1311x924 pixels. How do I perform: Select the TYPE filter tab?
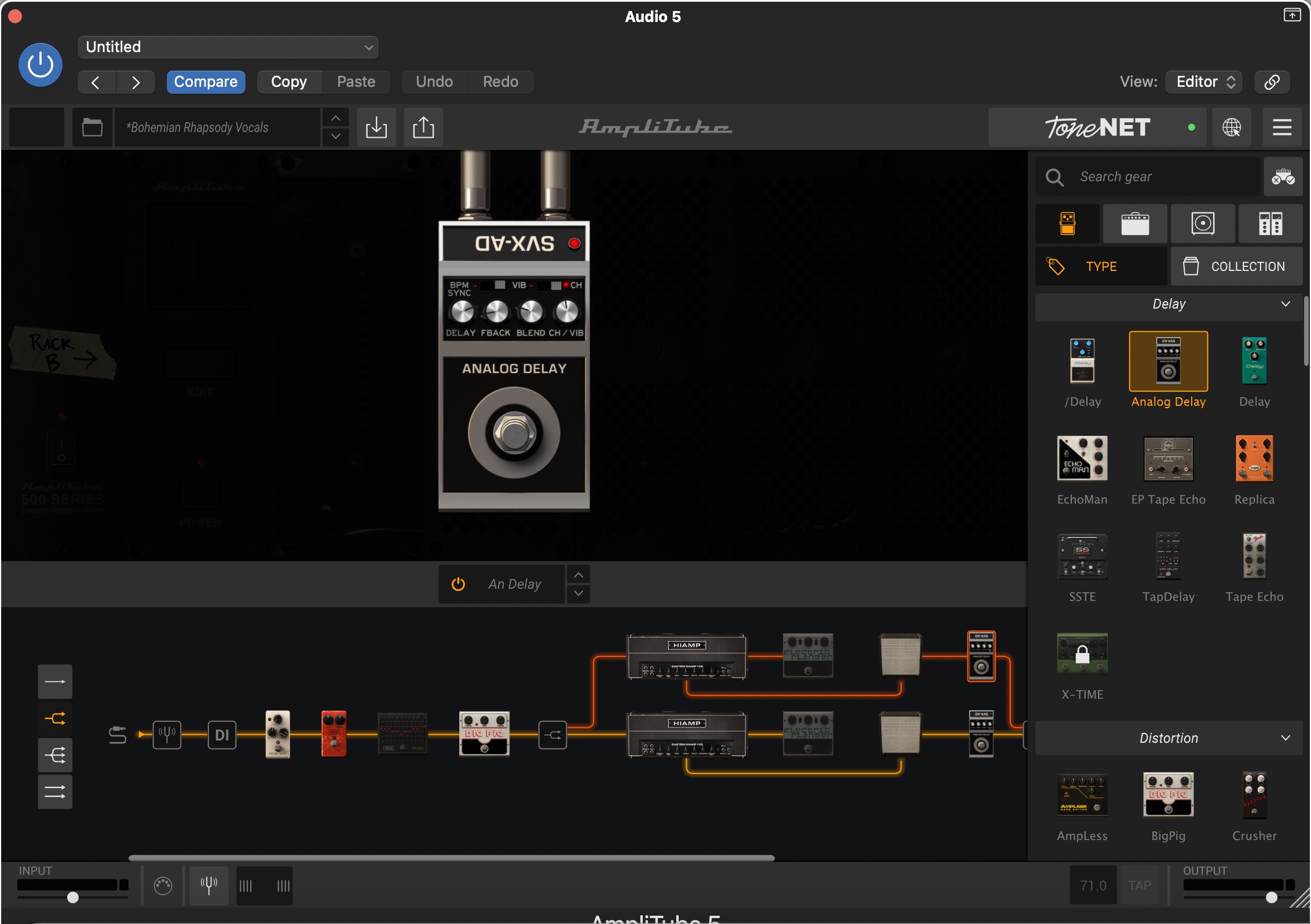click(x=1101, y=266)
